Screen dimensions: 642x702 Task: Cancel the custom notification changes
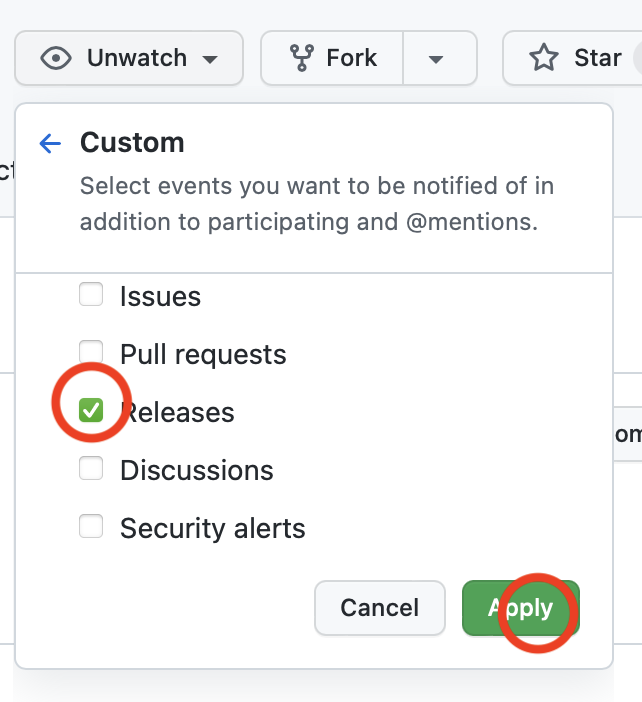tap(379, 608)
